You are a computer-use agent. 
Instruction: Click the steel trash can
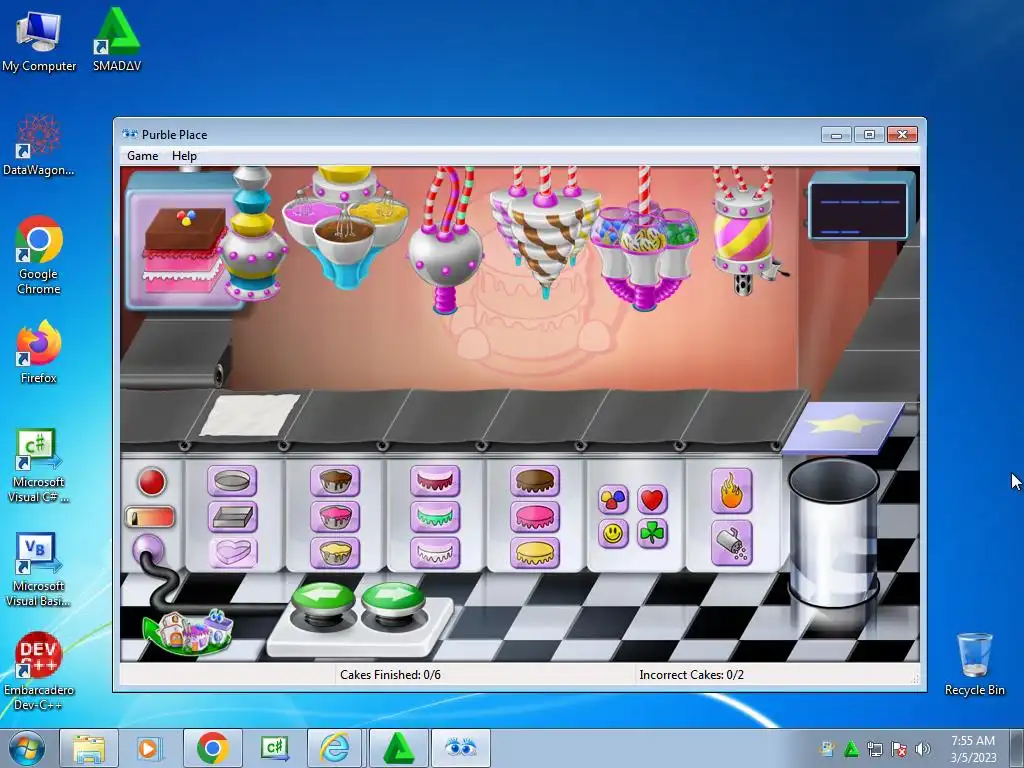point(833,532)
